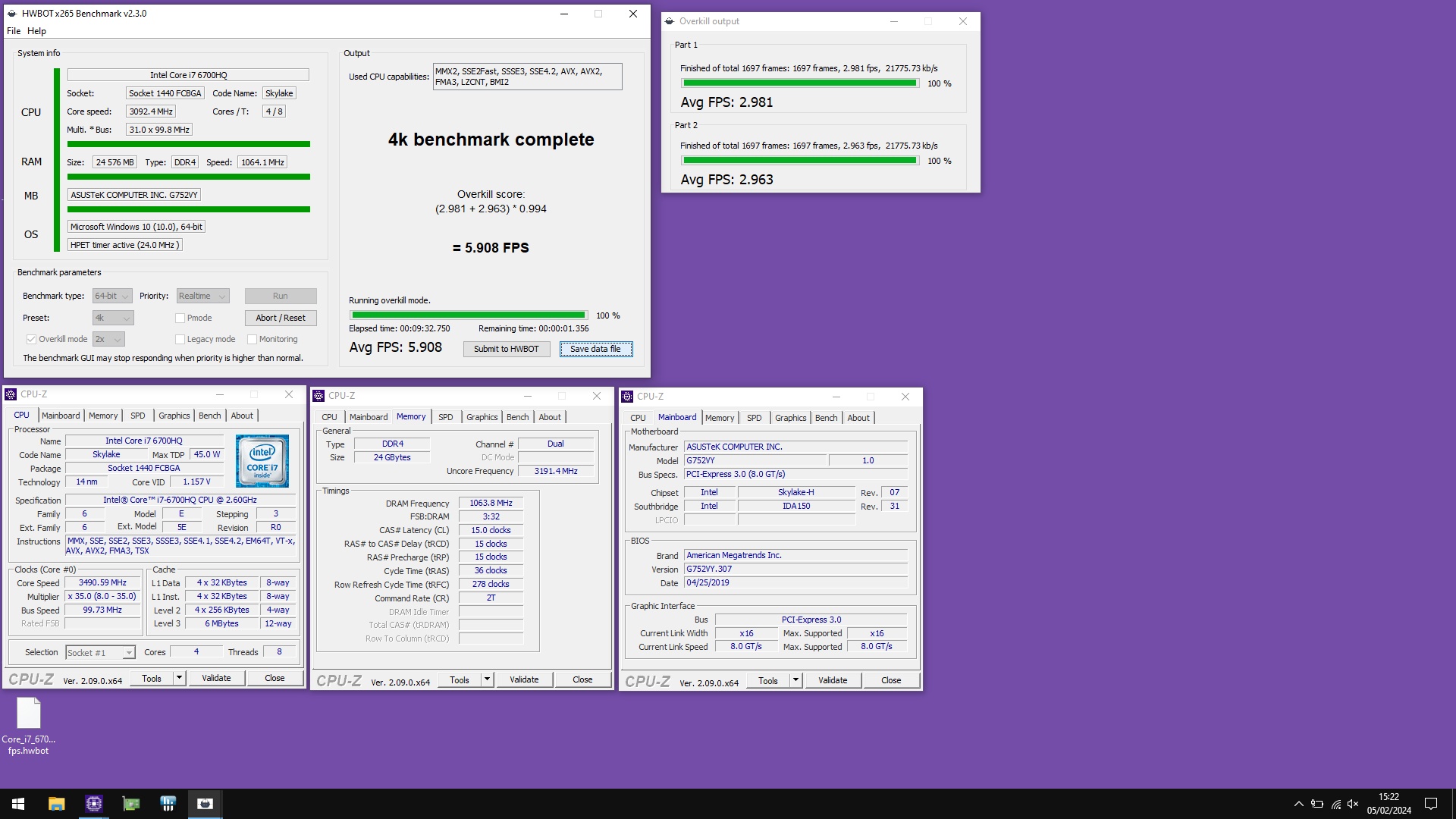Screen dimensions: 1456x819
Task: Open the taskbar clock and date
Action: pos(1389,804)
